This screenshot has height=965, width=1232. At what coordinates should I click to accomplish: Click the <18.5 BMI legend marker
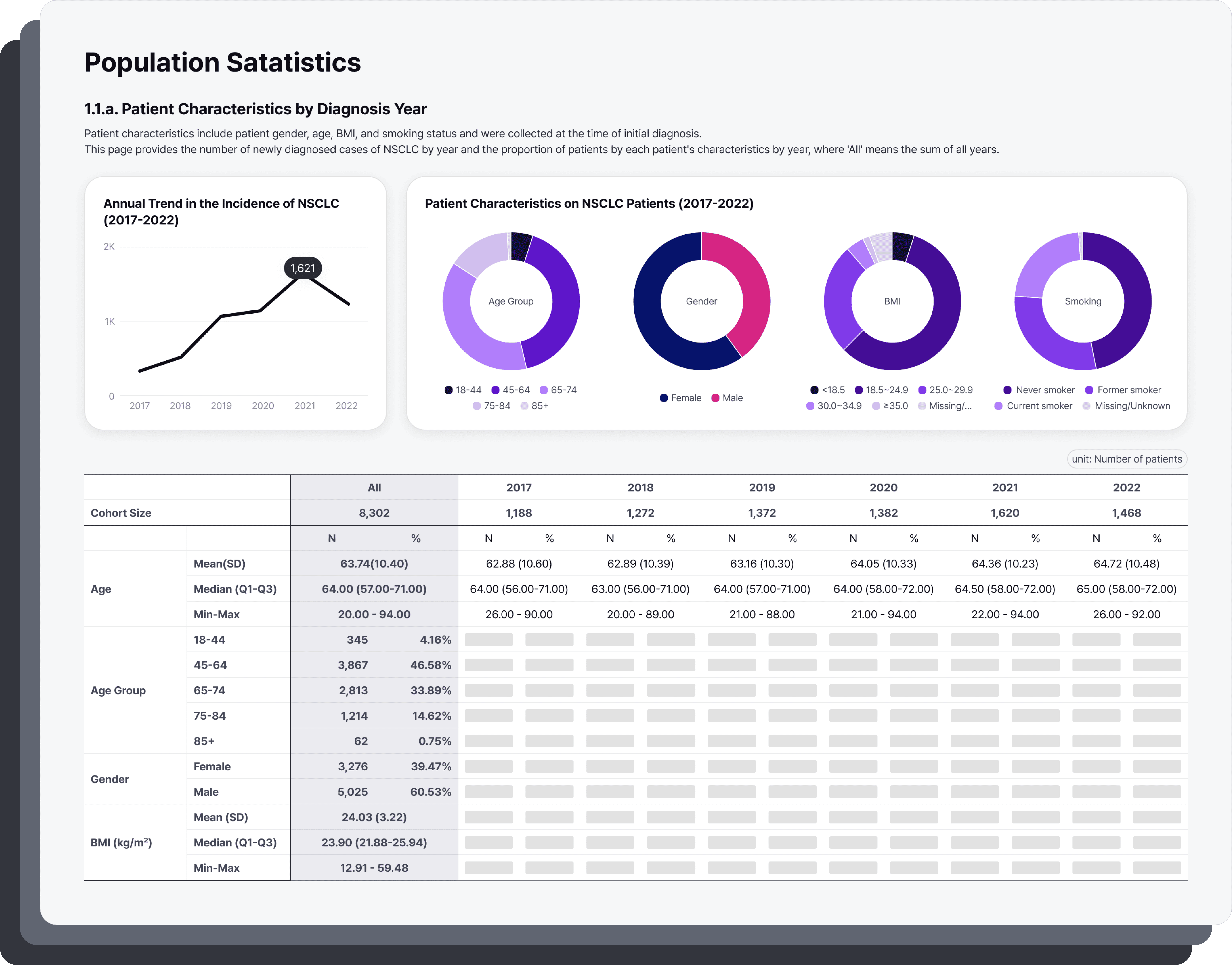pyautogui.click(x=814, y=390)
